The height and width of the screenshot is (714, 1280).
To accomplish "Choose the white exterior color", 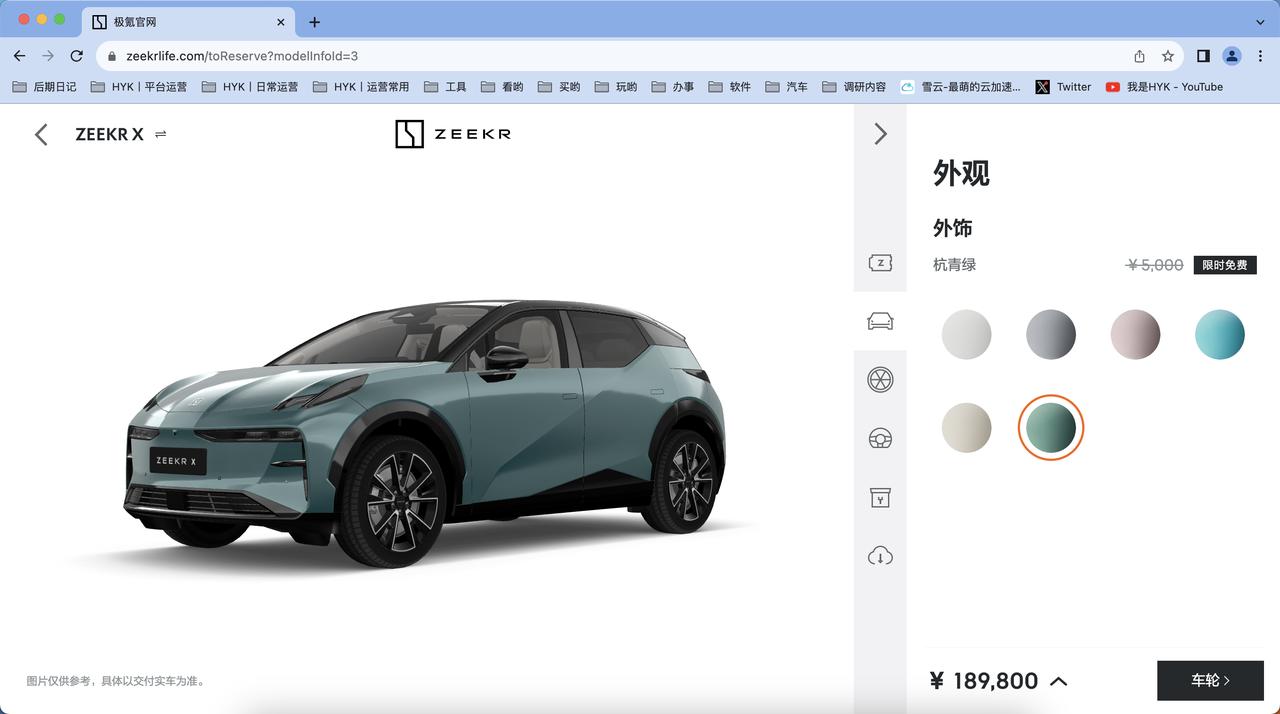I will pos(966,334).
